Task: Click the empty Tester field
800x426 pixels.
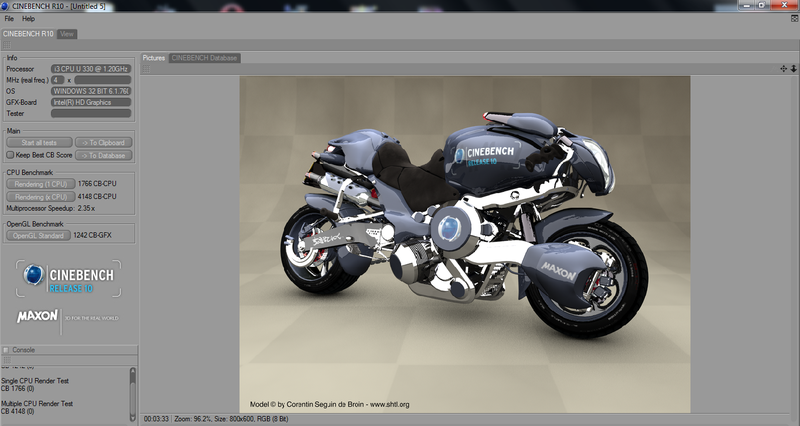Action: click(x=91, y=113)
